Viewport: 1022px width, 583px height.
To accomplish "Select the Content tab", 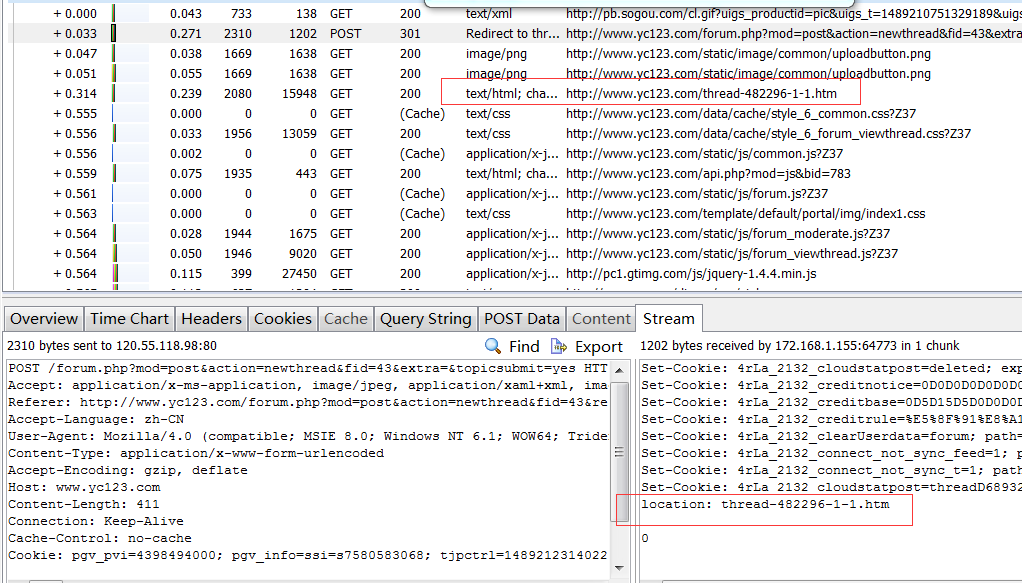I will [601, 319].
